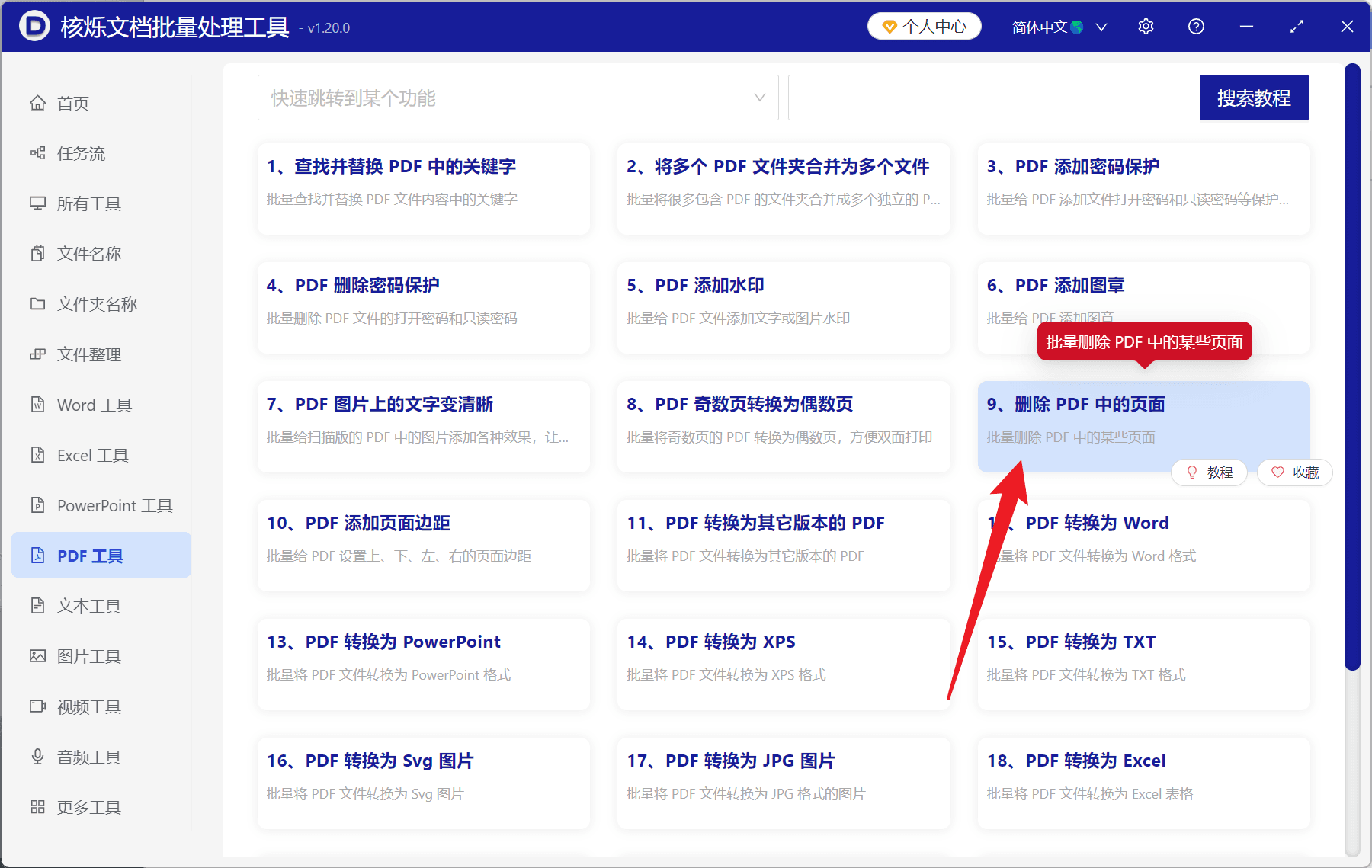Open 个人中心 at the top bar

point(924,26)
